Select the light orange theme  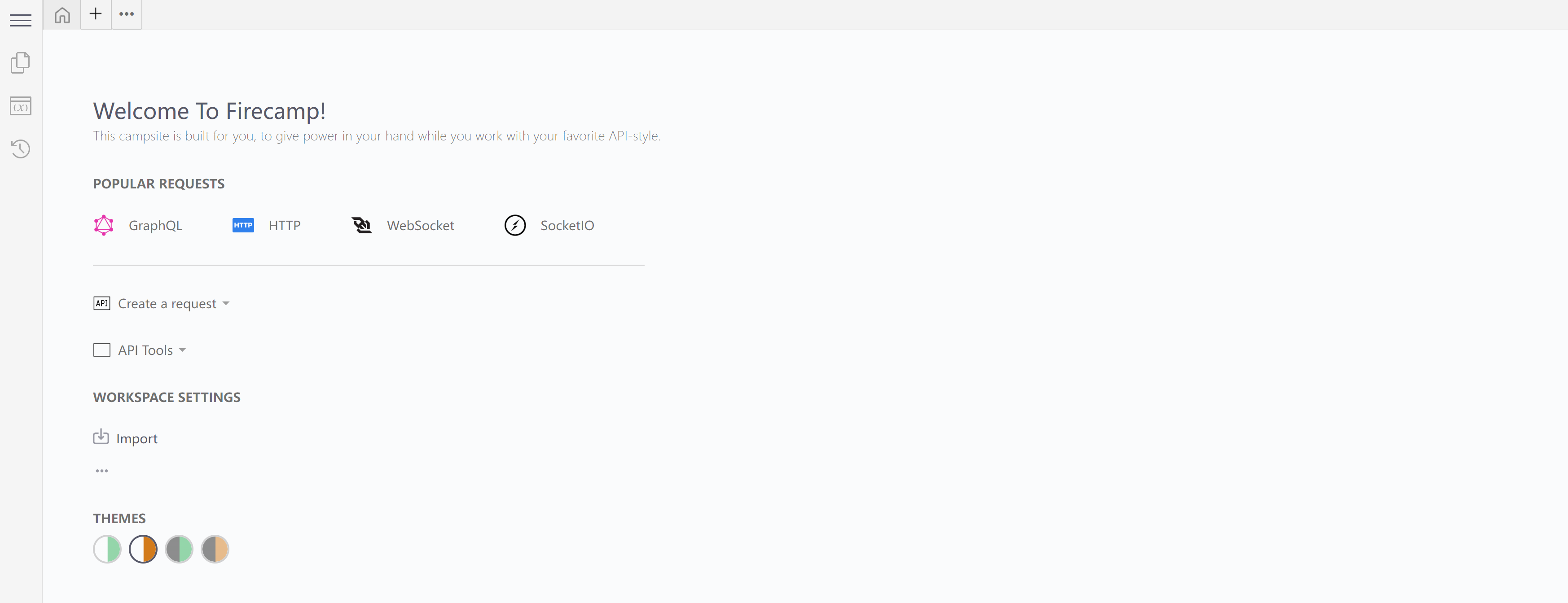coord(143,549)
